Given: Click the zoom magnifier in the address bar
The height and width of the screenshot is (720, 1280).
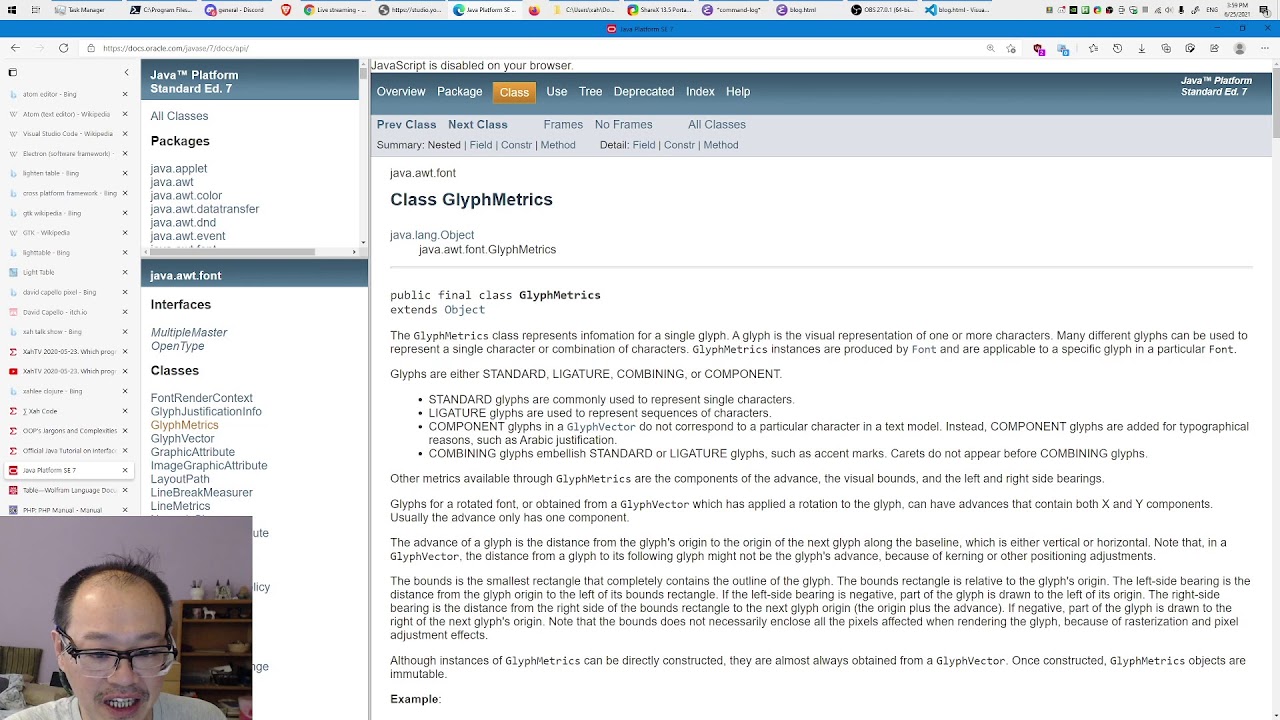Looking at the screenshot, I should (x=991, y=48).
